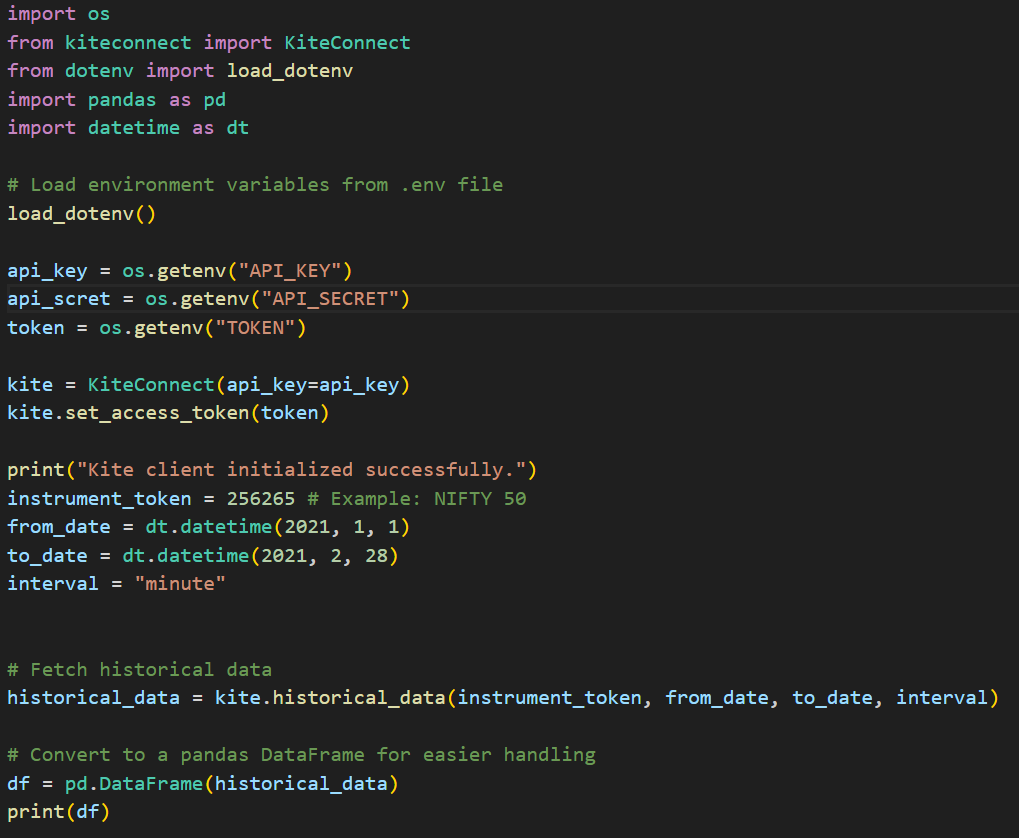Screen dimensions: 1019x838
Task: Click the misspelled 'api_scret' variable
Action: (x=58, y=299)
